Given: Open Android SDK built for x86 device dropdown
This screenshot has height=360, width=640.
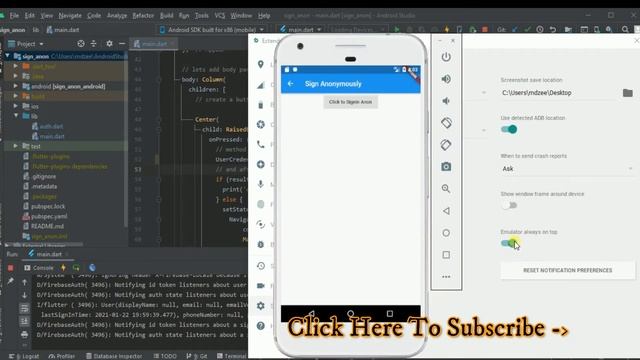Looking at the screenshot, I should [x=211, y=29].
